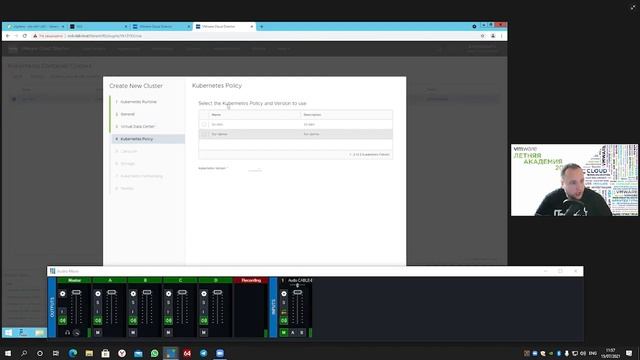Image resolution: width=640 pixels, height=360 pixels.
Task: Toggle the A button on the Audio CABLE input
Action: 293,333
